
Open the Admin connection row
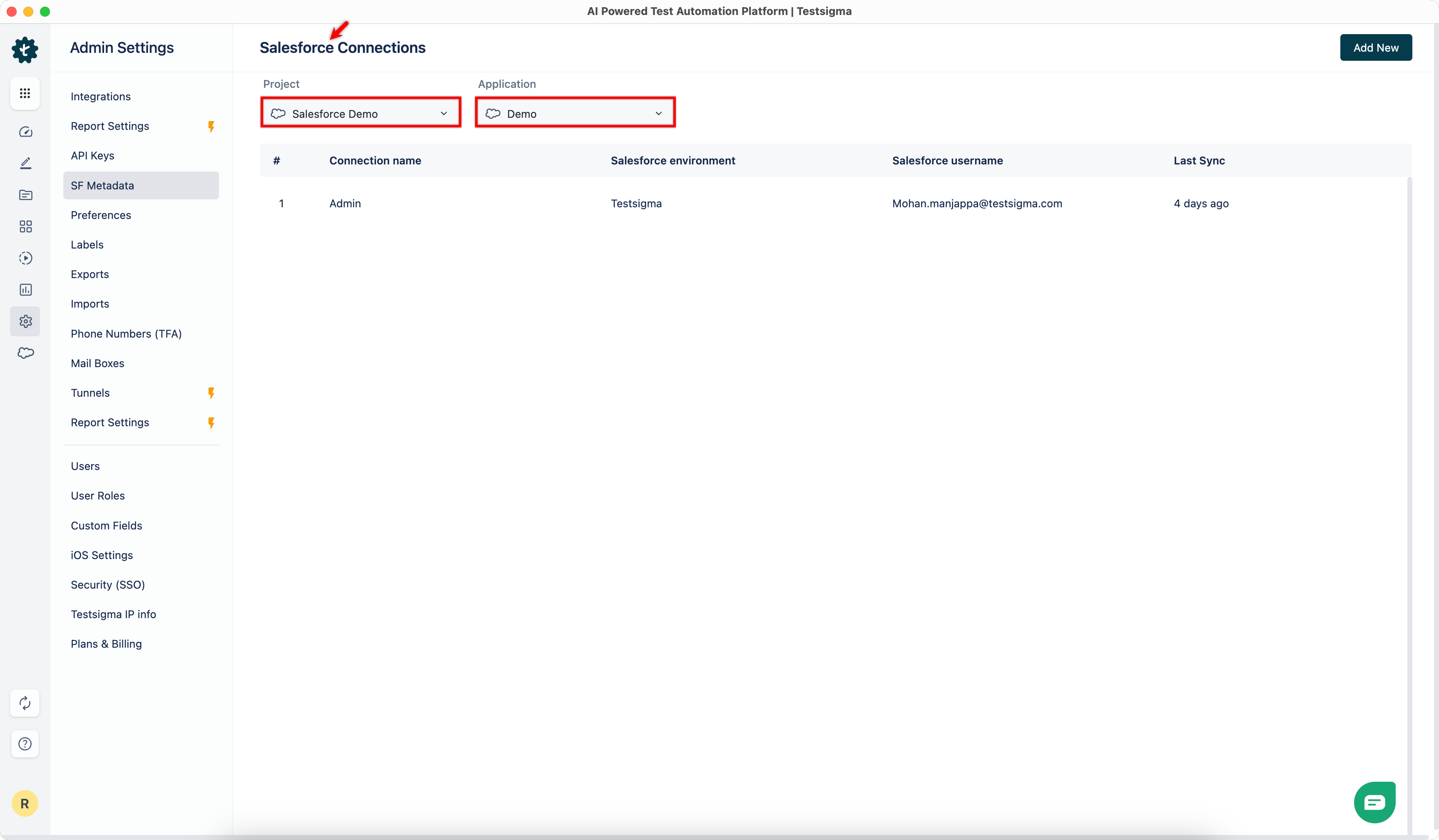click(345, 203)
